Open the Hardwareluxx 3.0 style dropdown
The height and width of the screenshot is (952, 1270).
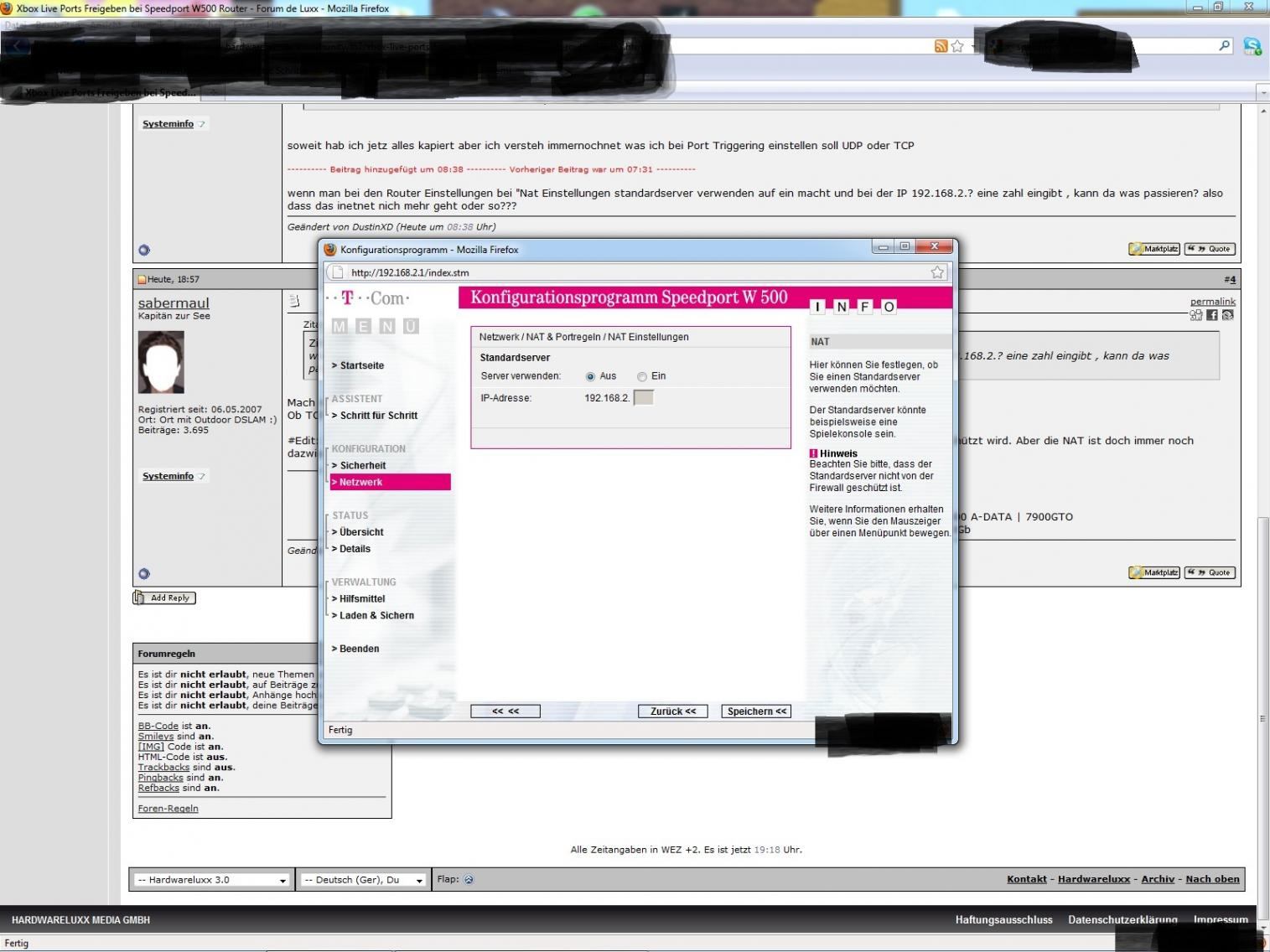[x=212, y=880]
